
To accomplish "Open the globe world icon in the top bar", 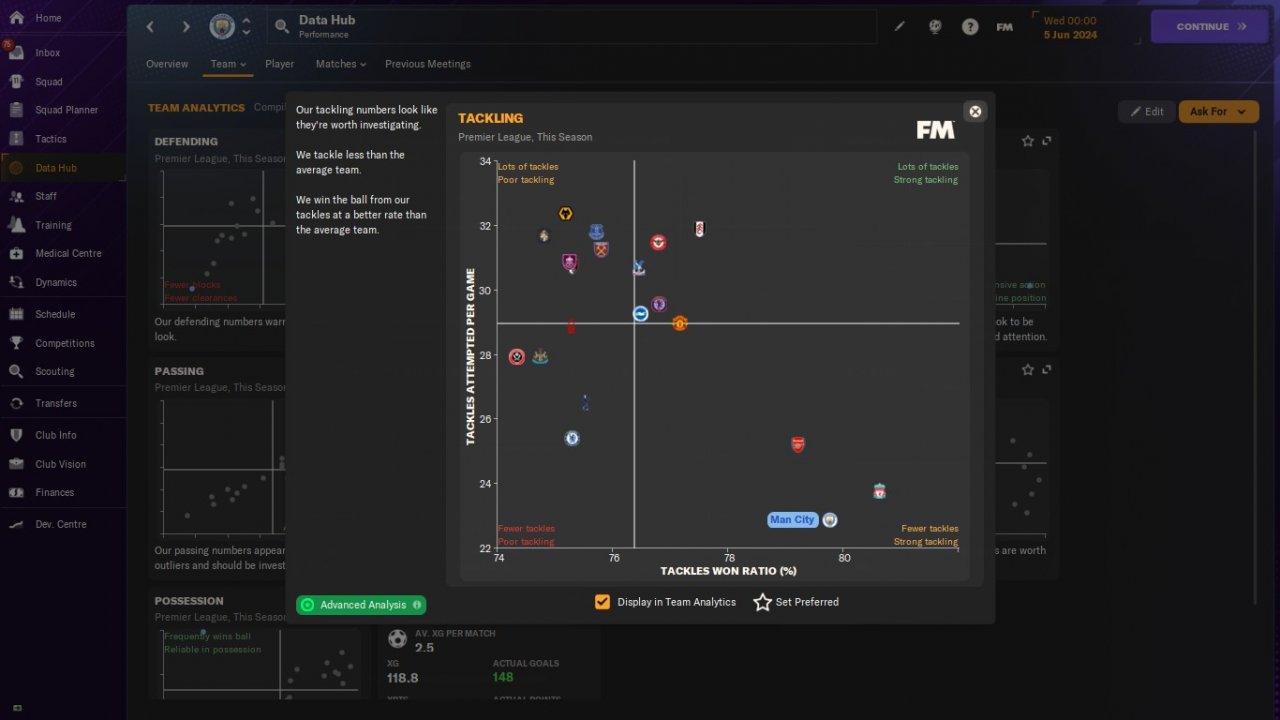I will tap(935, 27).
